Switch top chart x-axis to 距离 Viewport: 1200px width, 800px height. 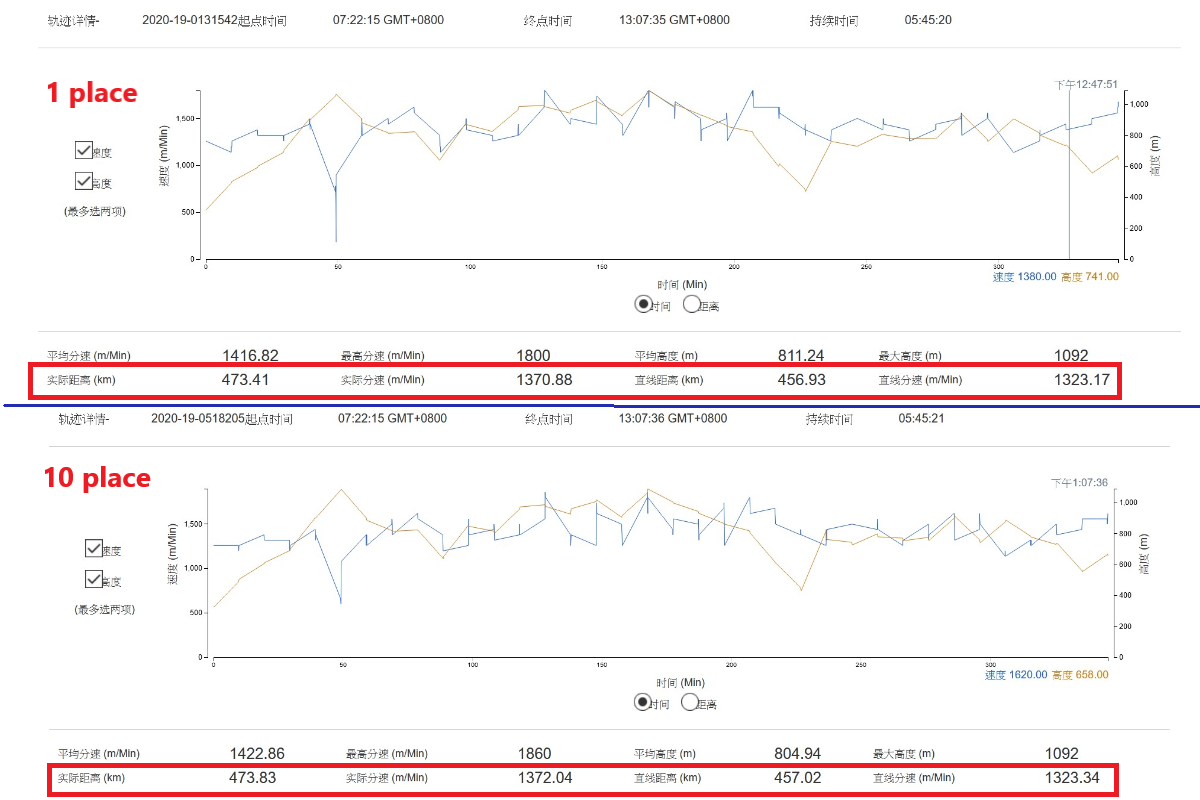[691, 304]
